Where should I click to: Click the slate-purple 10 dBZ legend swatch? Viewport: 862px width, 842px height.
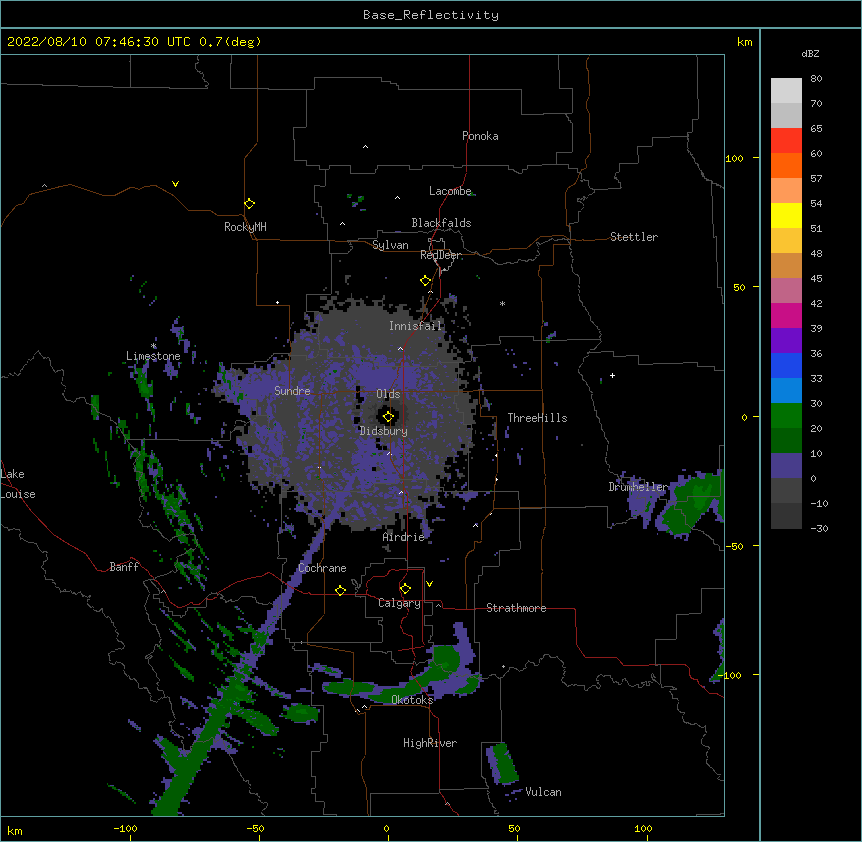[786, 466]
